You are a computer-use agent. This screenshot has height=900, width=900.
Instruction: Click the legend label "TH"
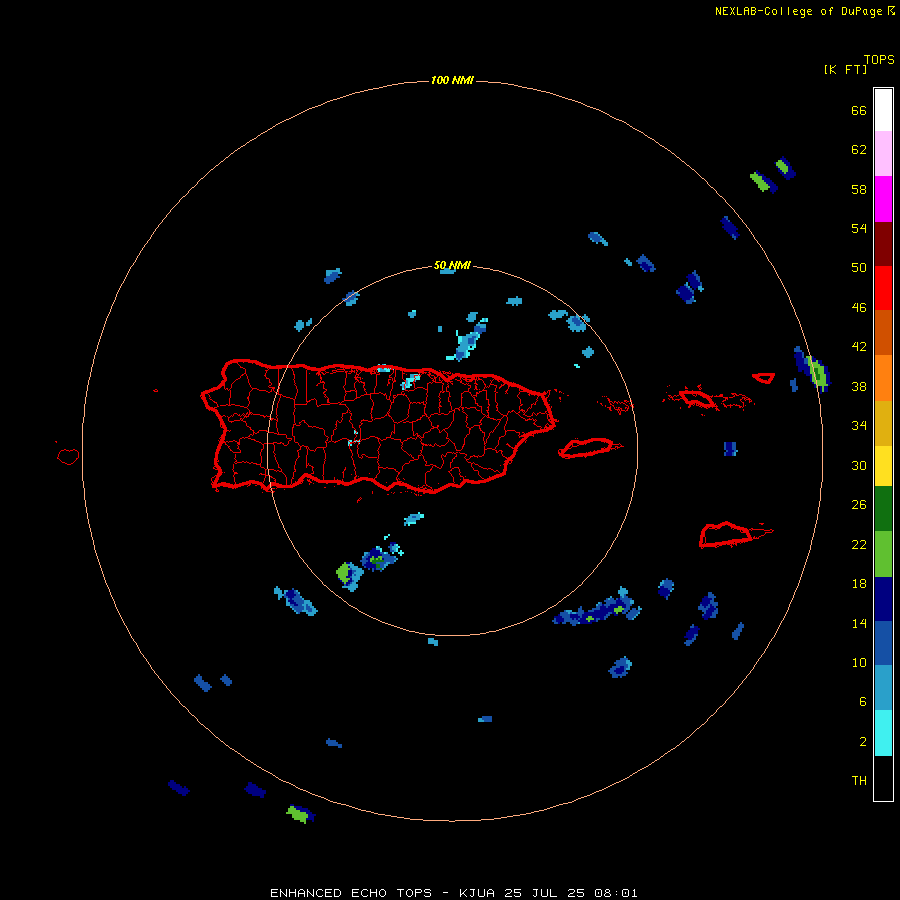coord(859,781)
